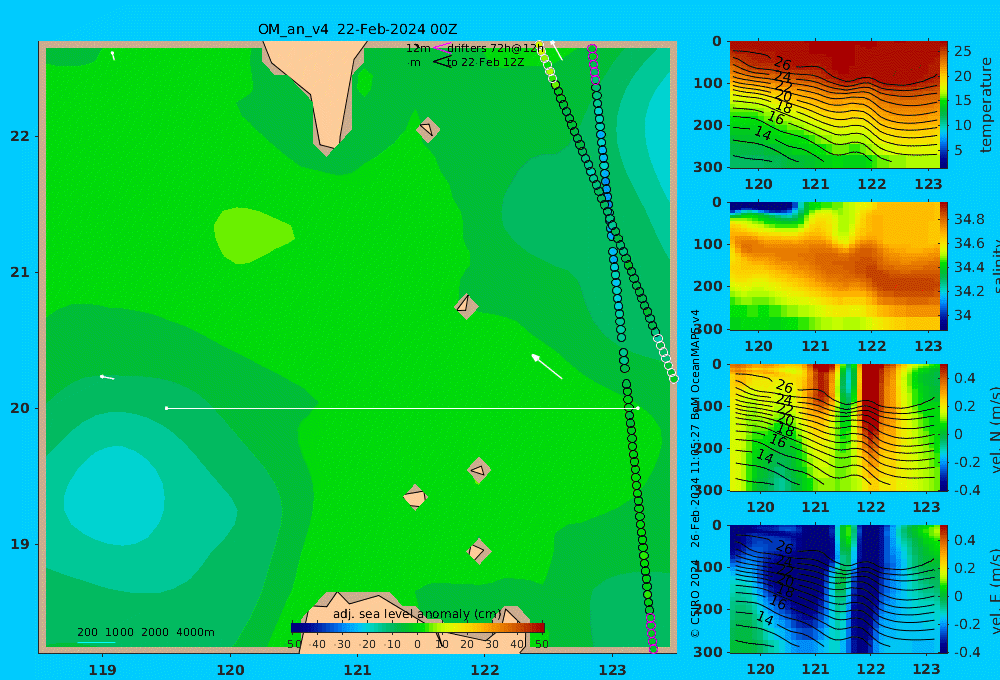Click the 'adj. sea level anomaly (cm)' label
This screenshot has width=1000, height=680.
[417, 614]
